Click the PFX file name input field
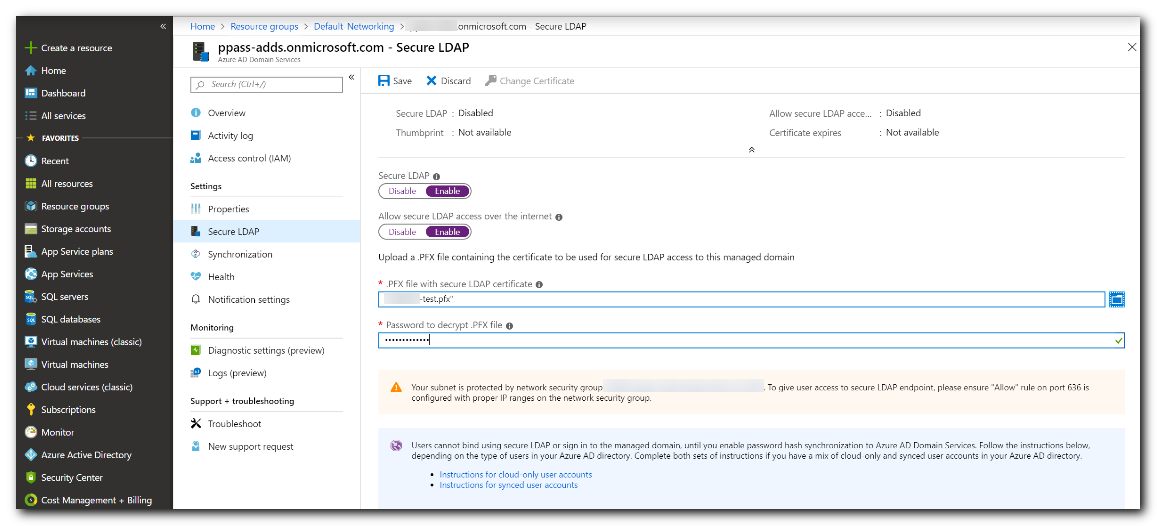 pyautogui.click(x=742, y=299)
